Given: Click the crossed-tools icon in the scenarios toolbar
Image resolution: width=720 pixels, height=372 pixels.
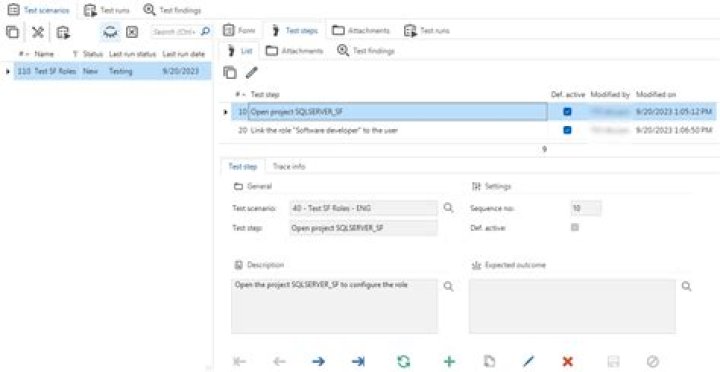Looking at the screenshot, I should (x=37, y=32).
